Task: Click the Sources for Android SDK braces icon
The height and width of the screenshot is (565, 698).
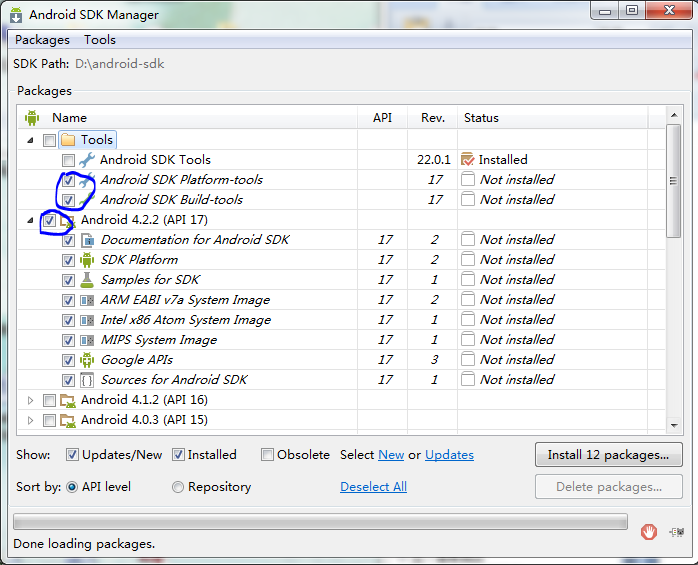Action: (x=87, y=380)
